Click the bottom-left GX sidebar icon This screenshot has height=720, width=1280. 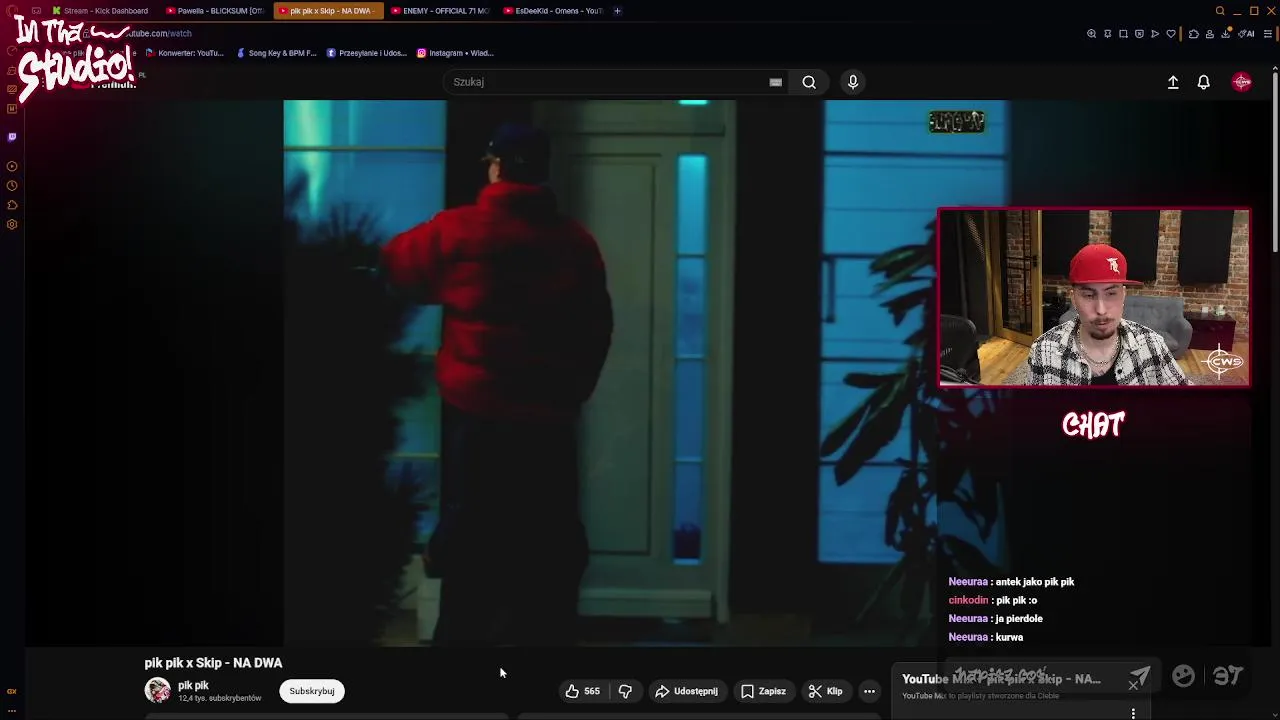tap(12, 691)
